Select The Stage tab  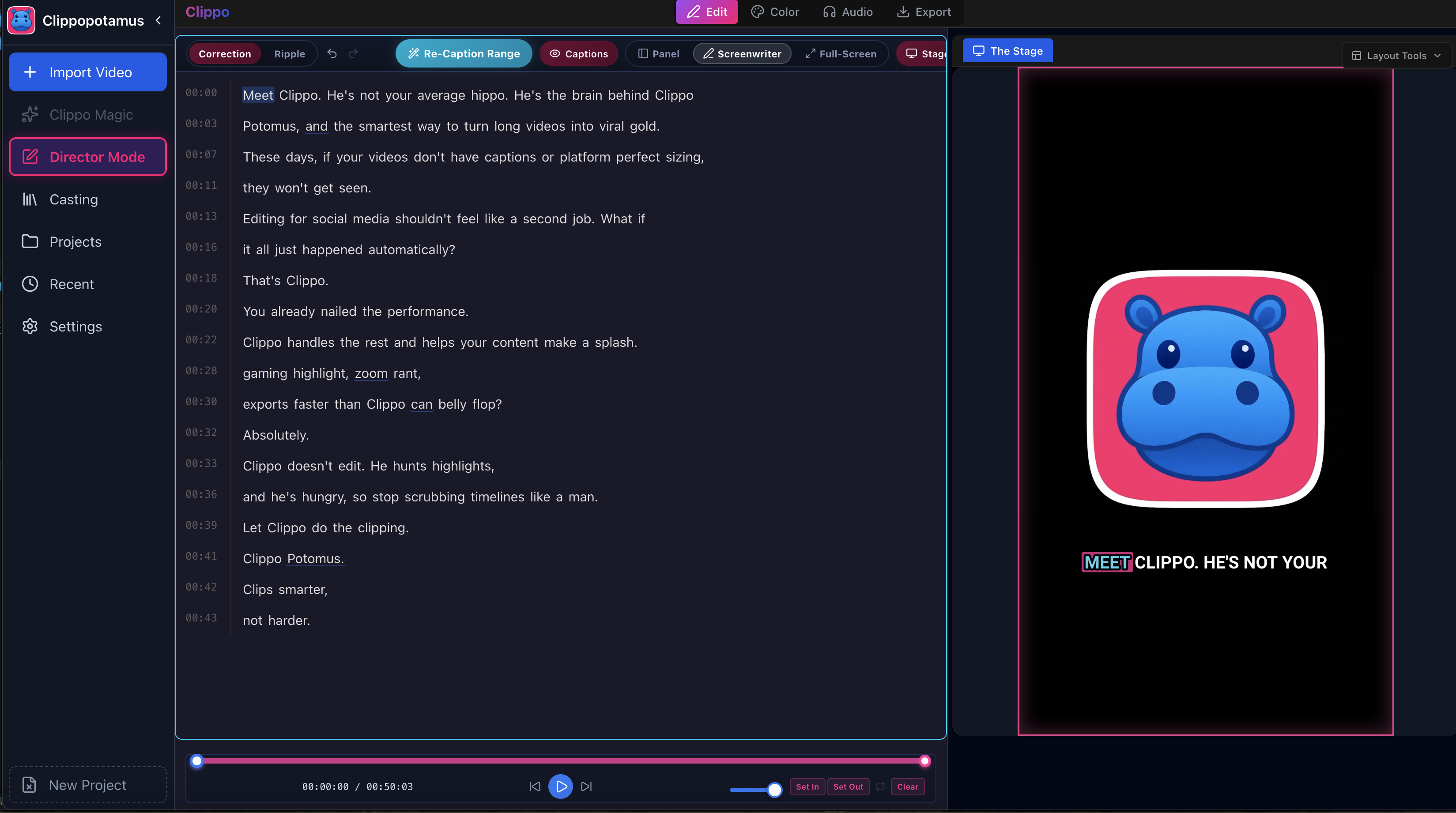pyautogui.click(x=1008, y=51)
